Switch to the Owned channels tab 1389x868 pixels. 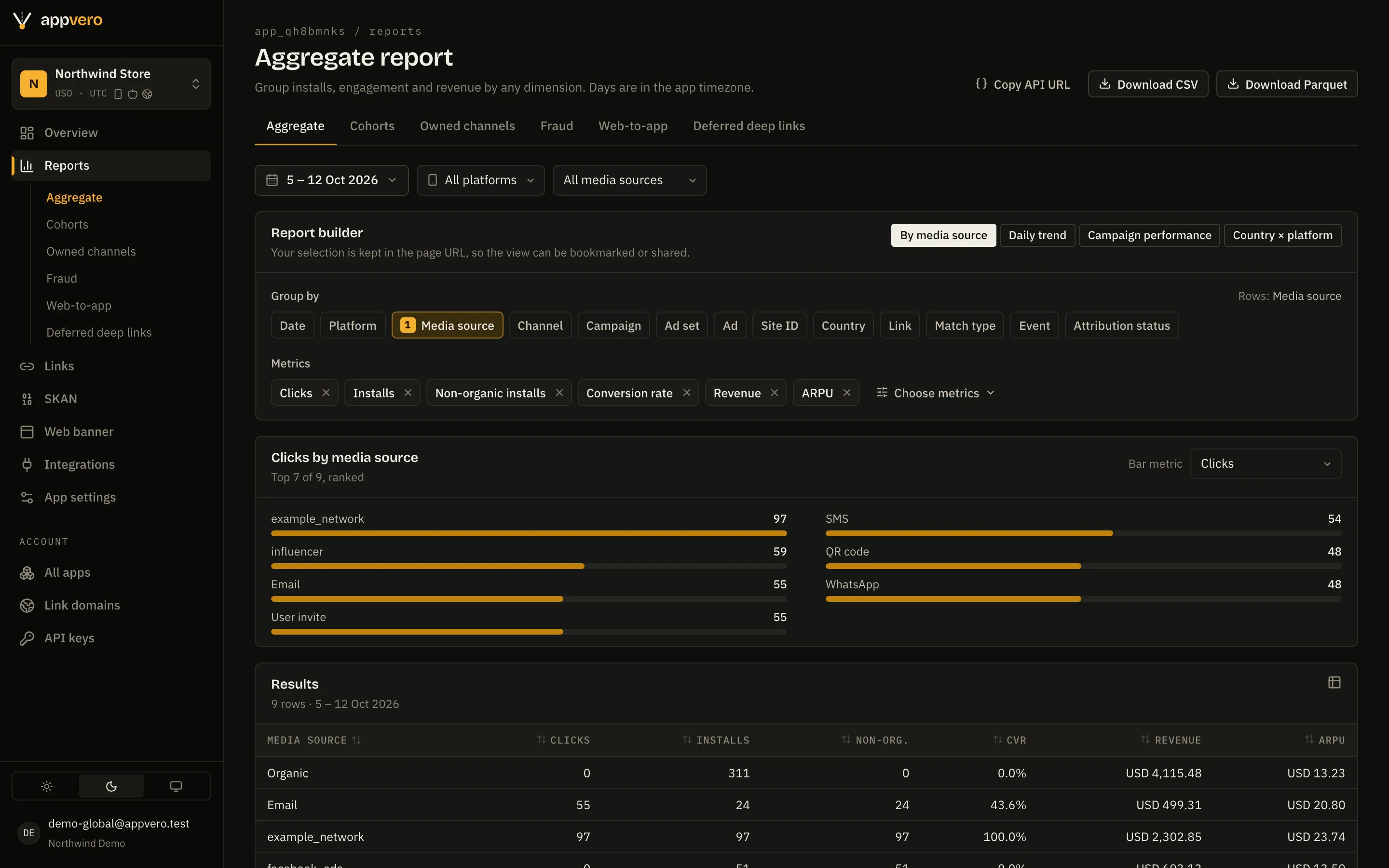[467, 126]
